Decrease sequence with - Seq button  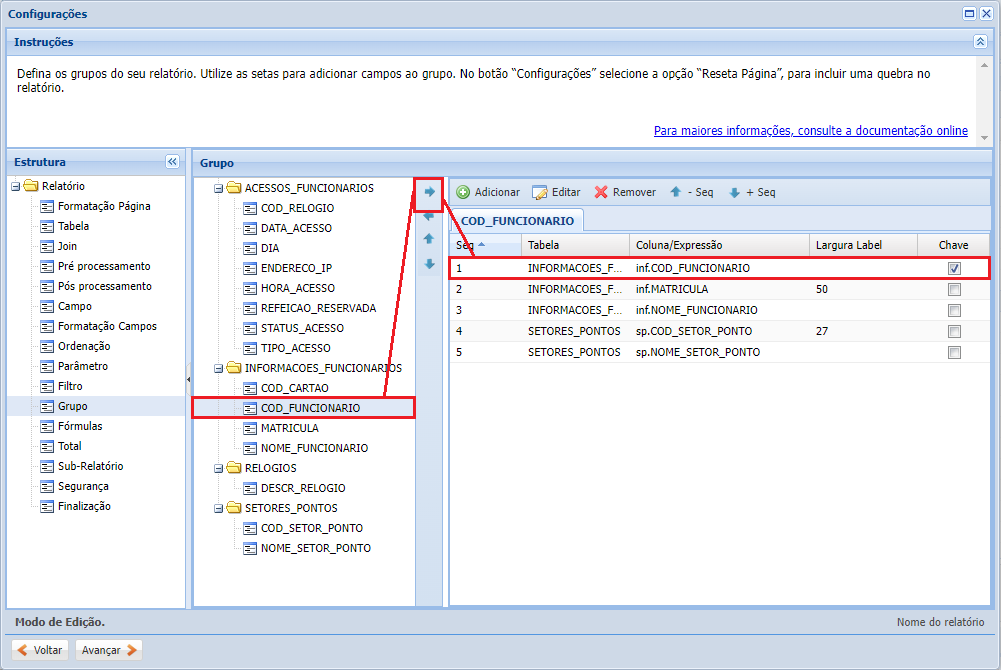click(691, 192)
